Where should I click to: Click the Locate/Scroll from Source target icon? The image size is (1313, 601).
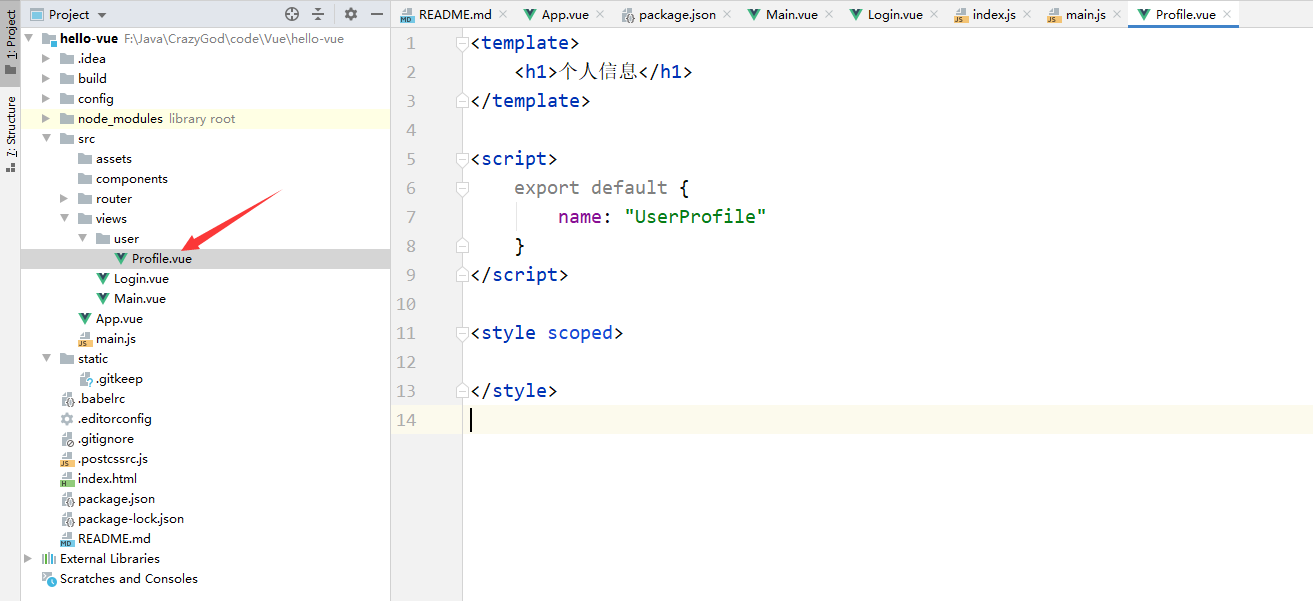pyautogui.click(x=292, y=14)
